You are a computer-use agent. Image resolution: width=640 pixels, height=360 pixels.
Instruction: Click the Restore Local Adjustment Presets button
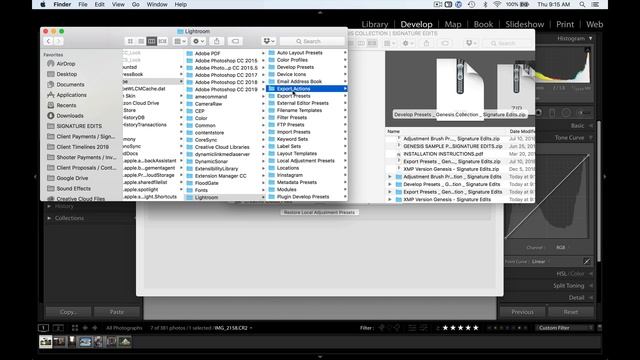pos(320,212)
